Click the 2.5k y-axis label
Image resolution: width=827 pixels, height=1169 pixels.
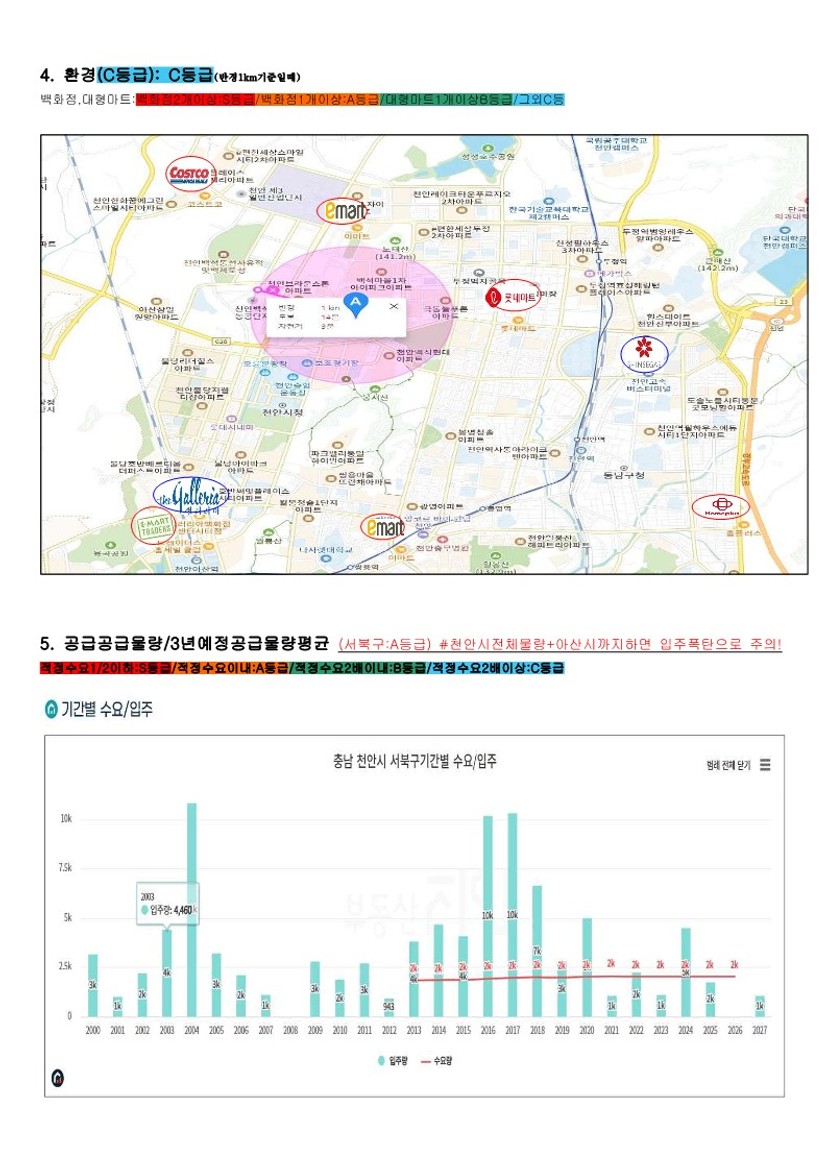point(65,966)
